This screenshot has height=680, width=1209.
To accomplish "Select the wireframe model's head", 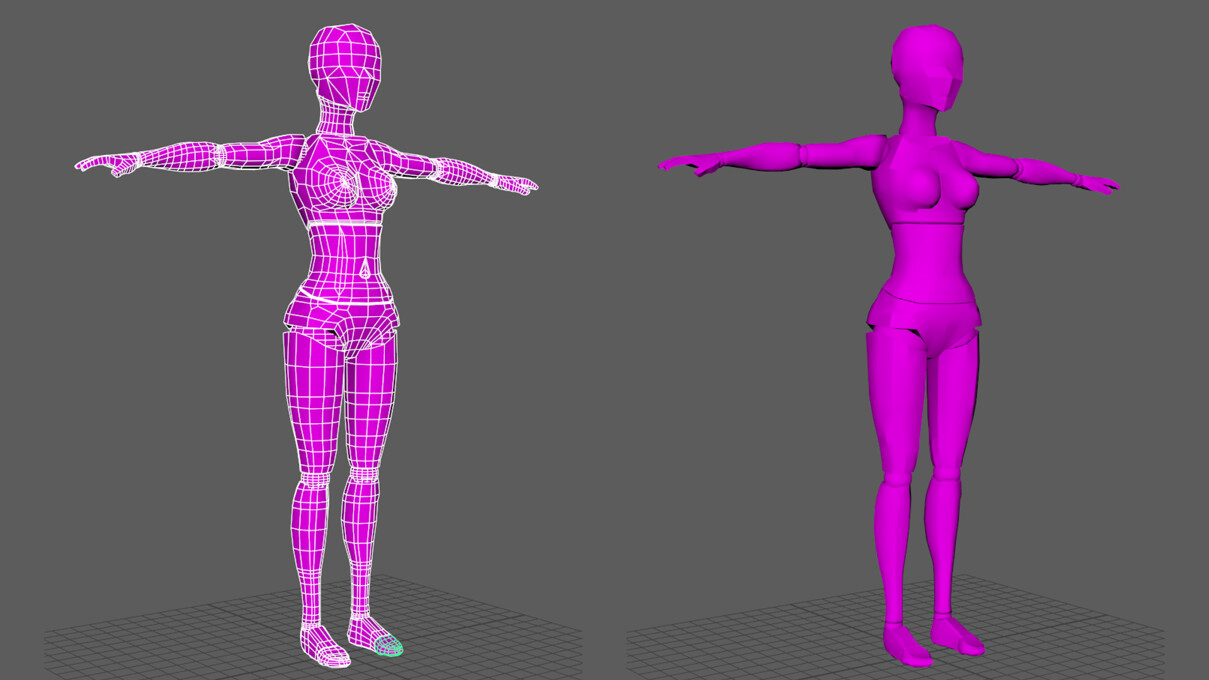I will coord(345,60).
